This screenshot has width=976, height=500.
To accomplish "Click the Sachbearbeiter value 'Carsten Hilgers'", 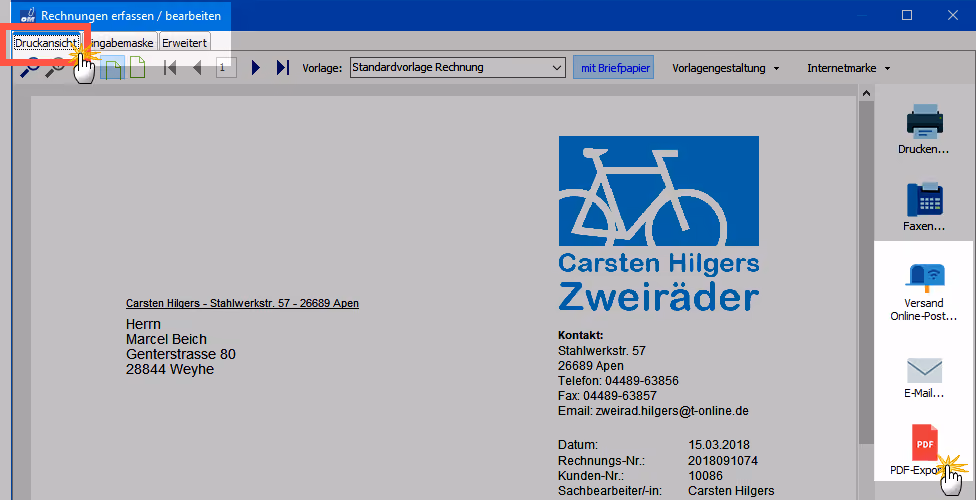I will (731, 491).
